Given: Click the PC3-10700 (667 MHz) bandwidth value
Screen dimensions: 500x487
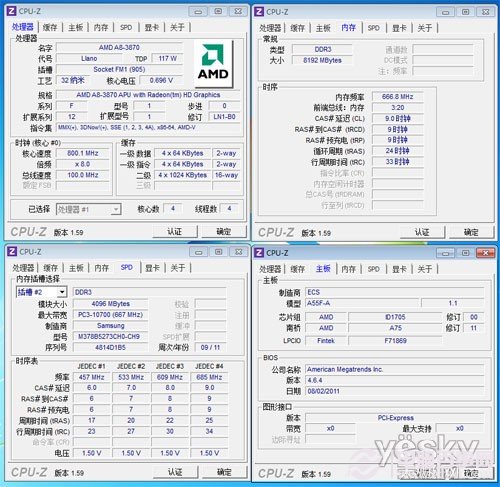Looking at the screenshot, I should click(x=111, y=315).
